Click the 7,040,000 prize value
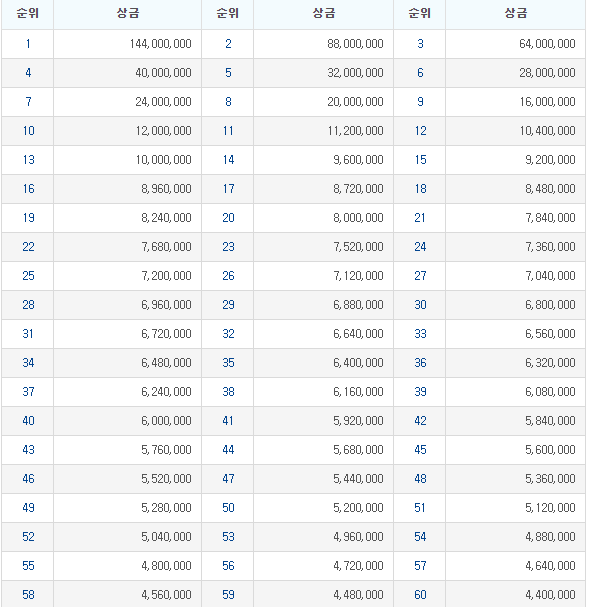This screenshot has width=589, height=607. tap(550, 276)
